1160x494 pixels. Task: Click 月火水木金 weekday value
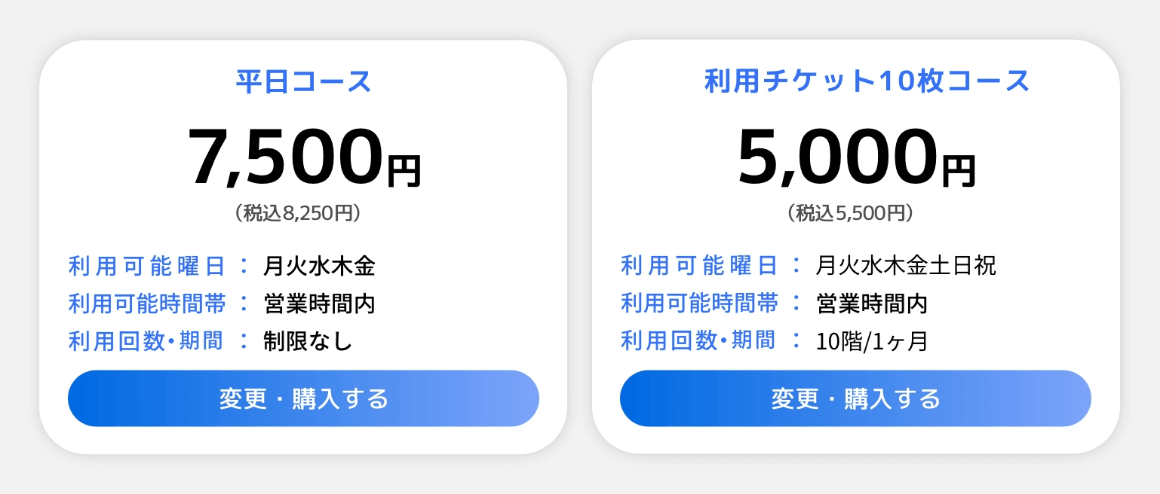pyautogui.click(x=319, y=266)
